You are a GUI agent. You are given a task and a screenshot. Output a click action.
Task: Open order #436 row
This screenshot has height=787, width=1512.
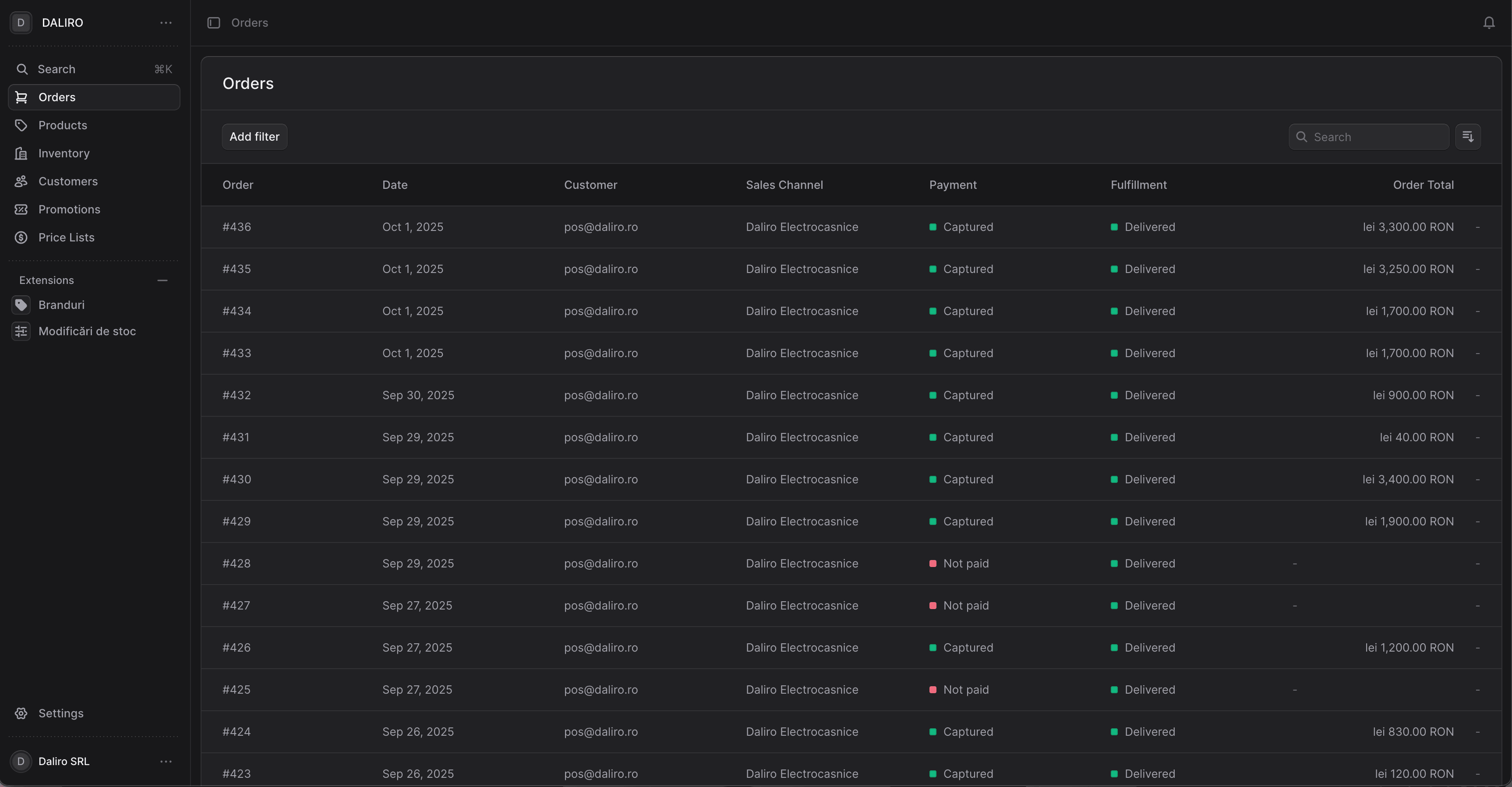click(x=237, y=227)
